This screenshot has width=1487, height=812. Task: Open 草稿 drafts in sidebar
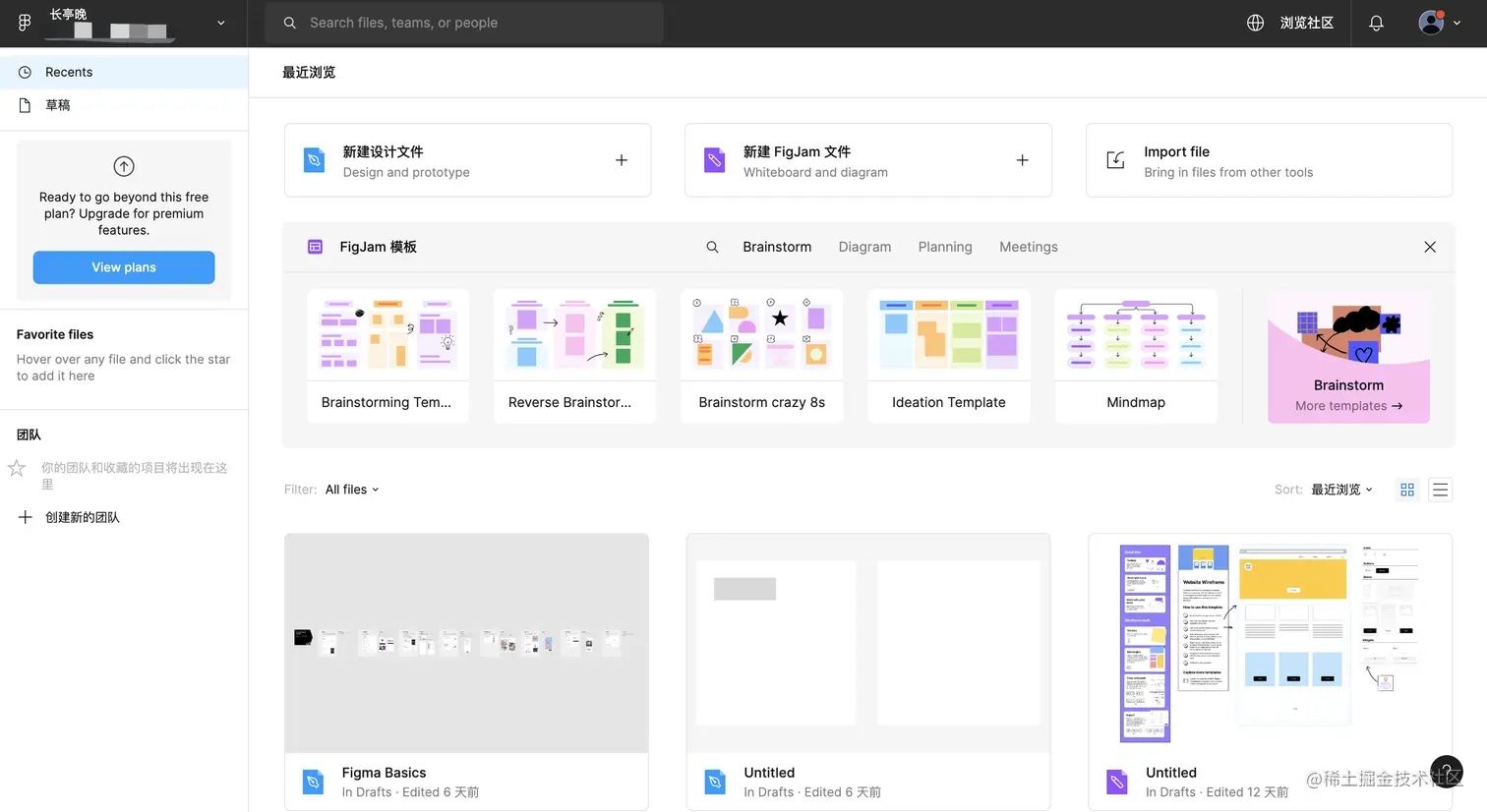point(124,105)
